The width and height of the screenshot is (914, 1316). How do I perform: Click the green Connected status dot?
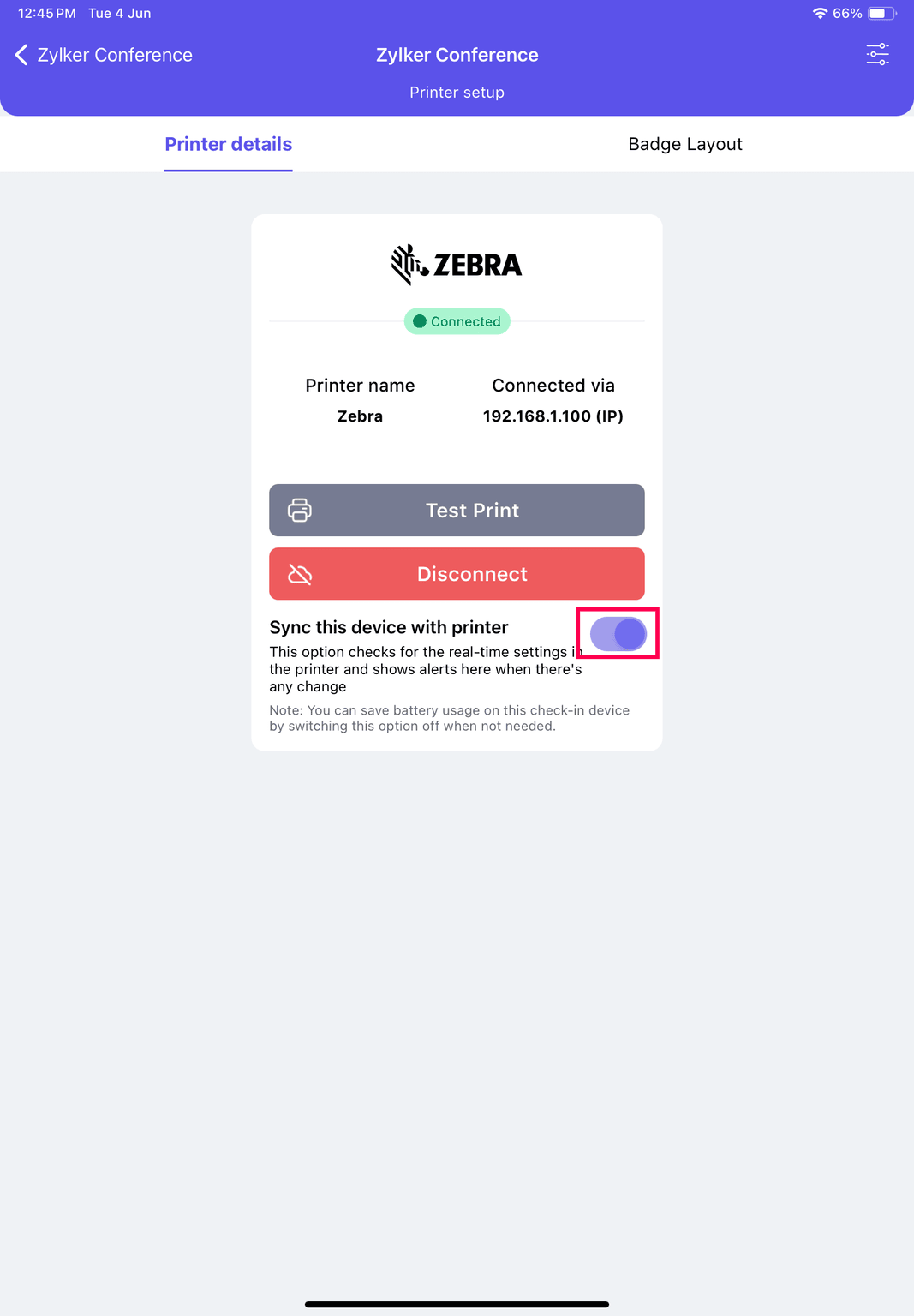(420, 321)
